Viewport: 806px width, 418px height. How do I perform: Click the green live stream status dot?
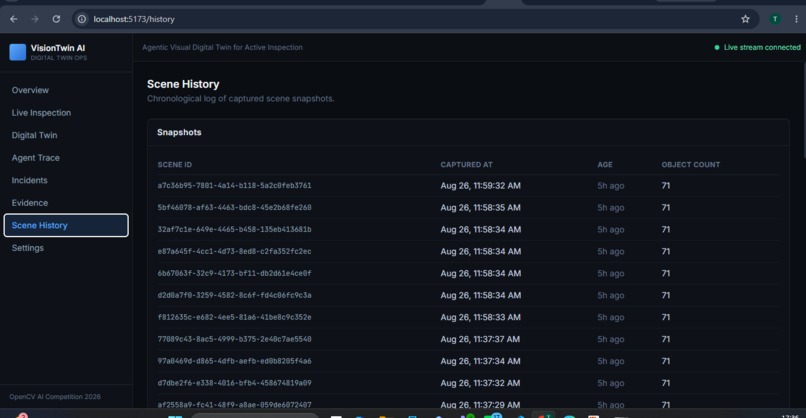tap(717, 47)
